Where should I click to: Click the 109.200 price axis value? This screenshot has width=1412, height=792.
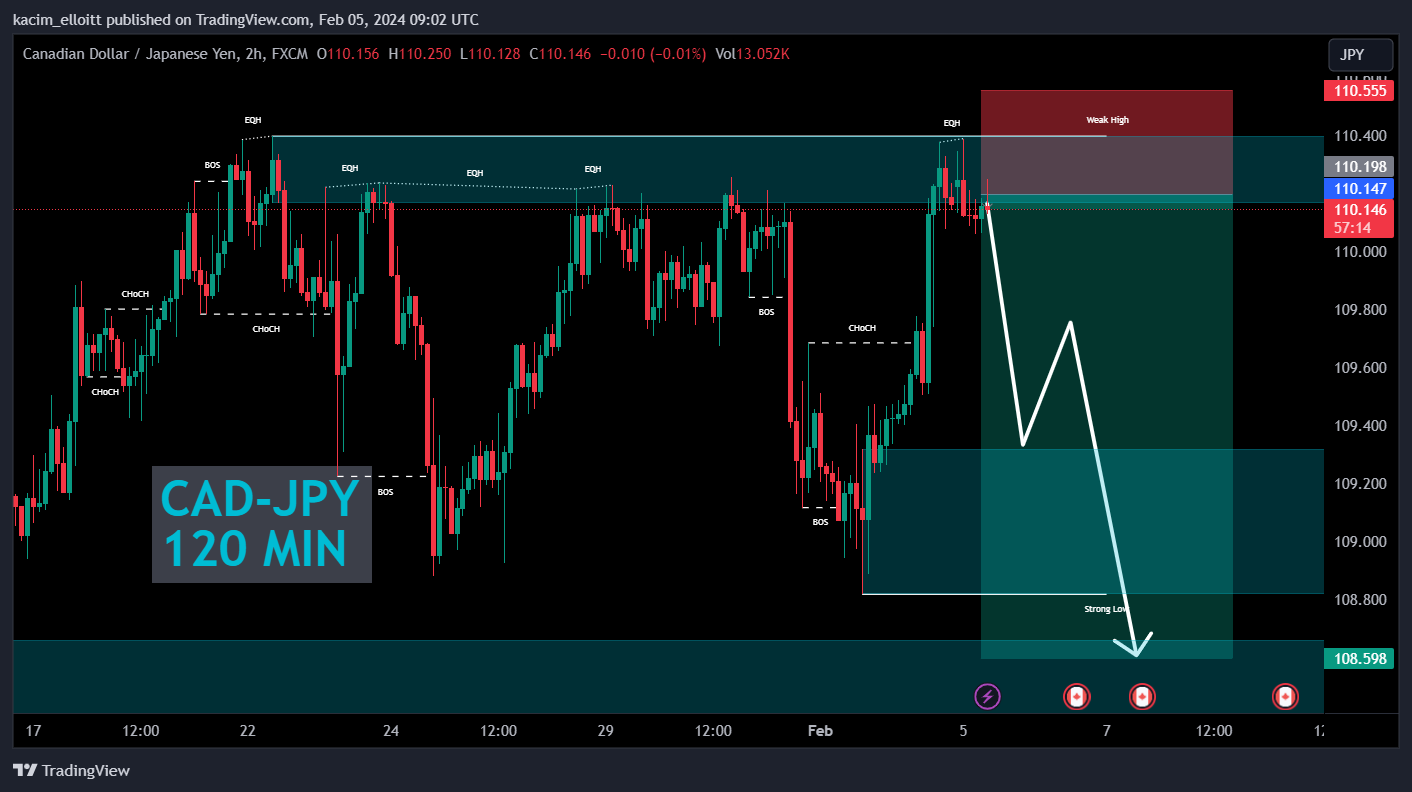coord(1359,484)
